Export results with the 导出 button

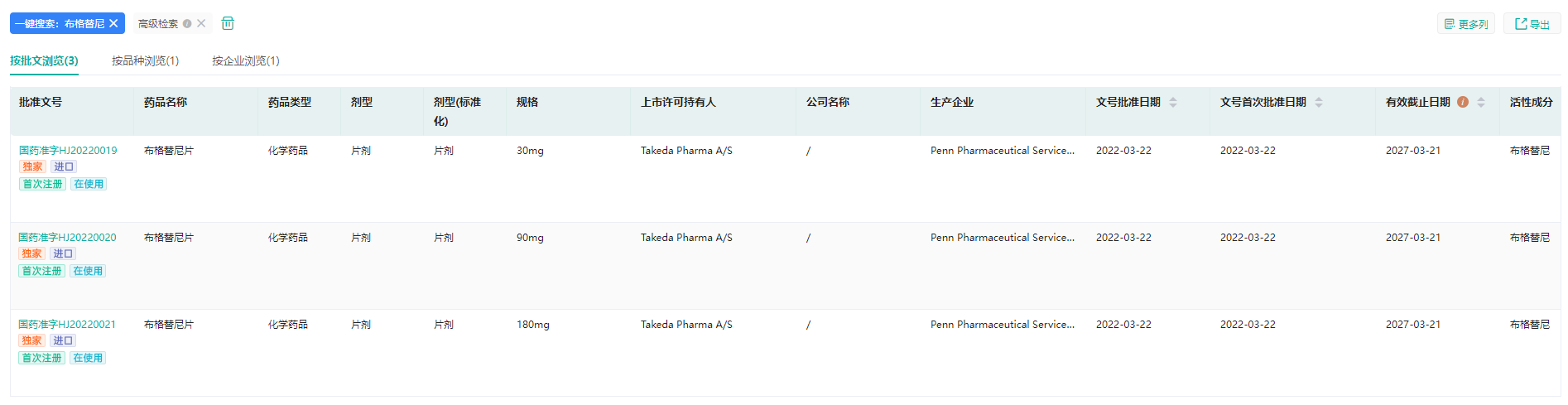[1532, 24]
